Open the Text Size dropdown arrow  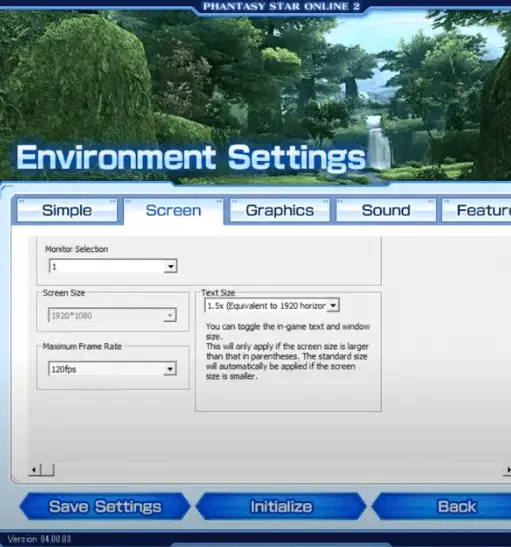pos(333,306)
